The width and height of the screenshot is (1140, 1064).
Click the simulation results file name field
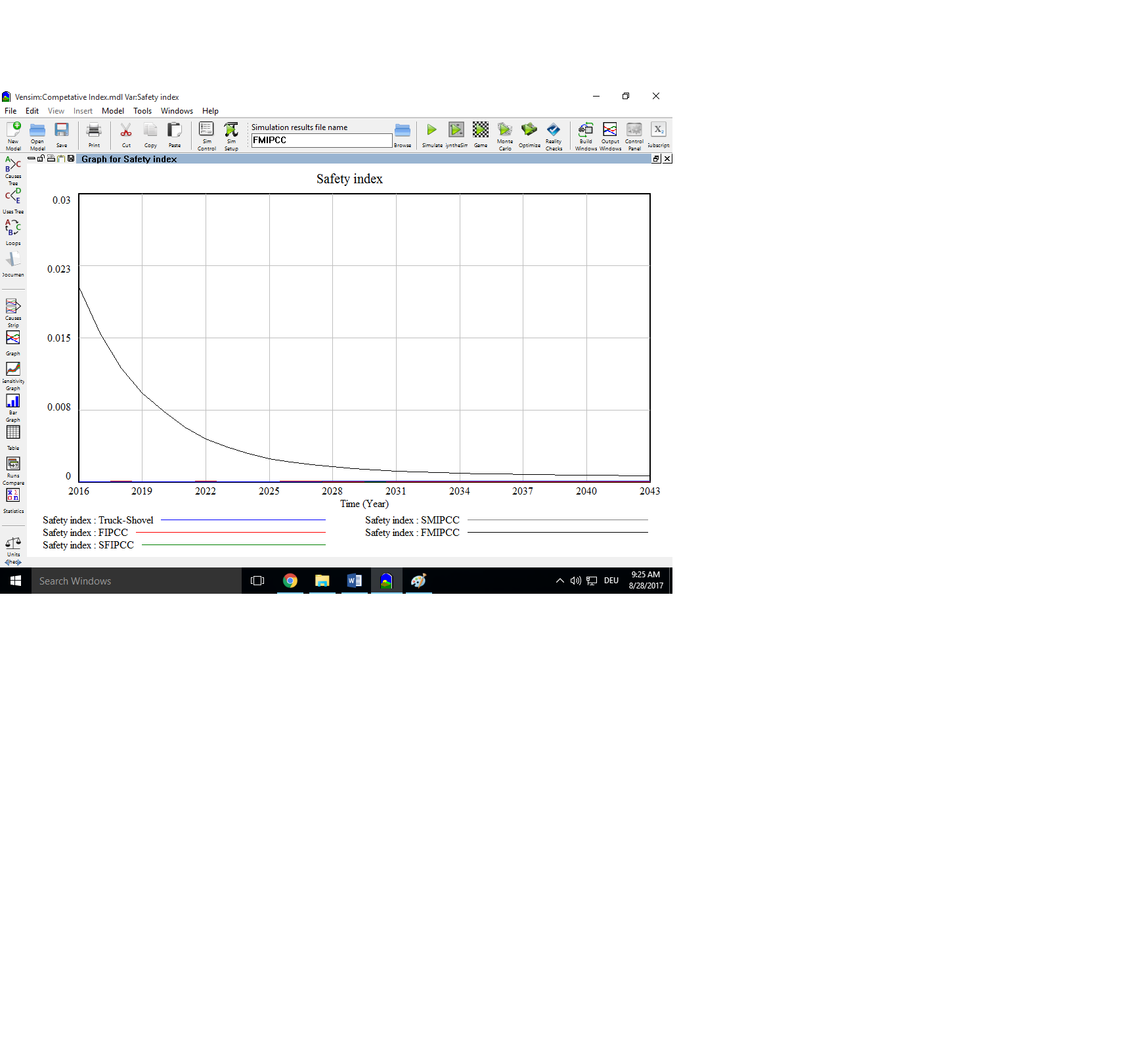(322, 141)
